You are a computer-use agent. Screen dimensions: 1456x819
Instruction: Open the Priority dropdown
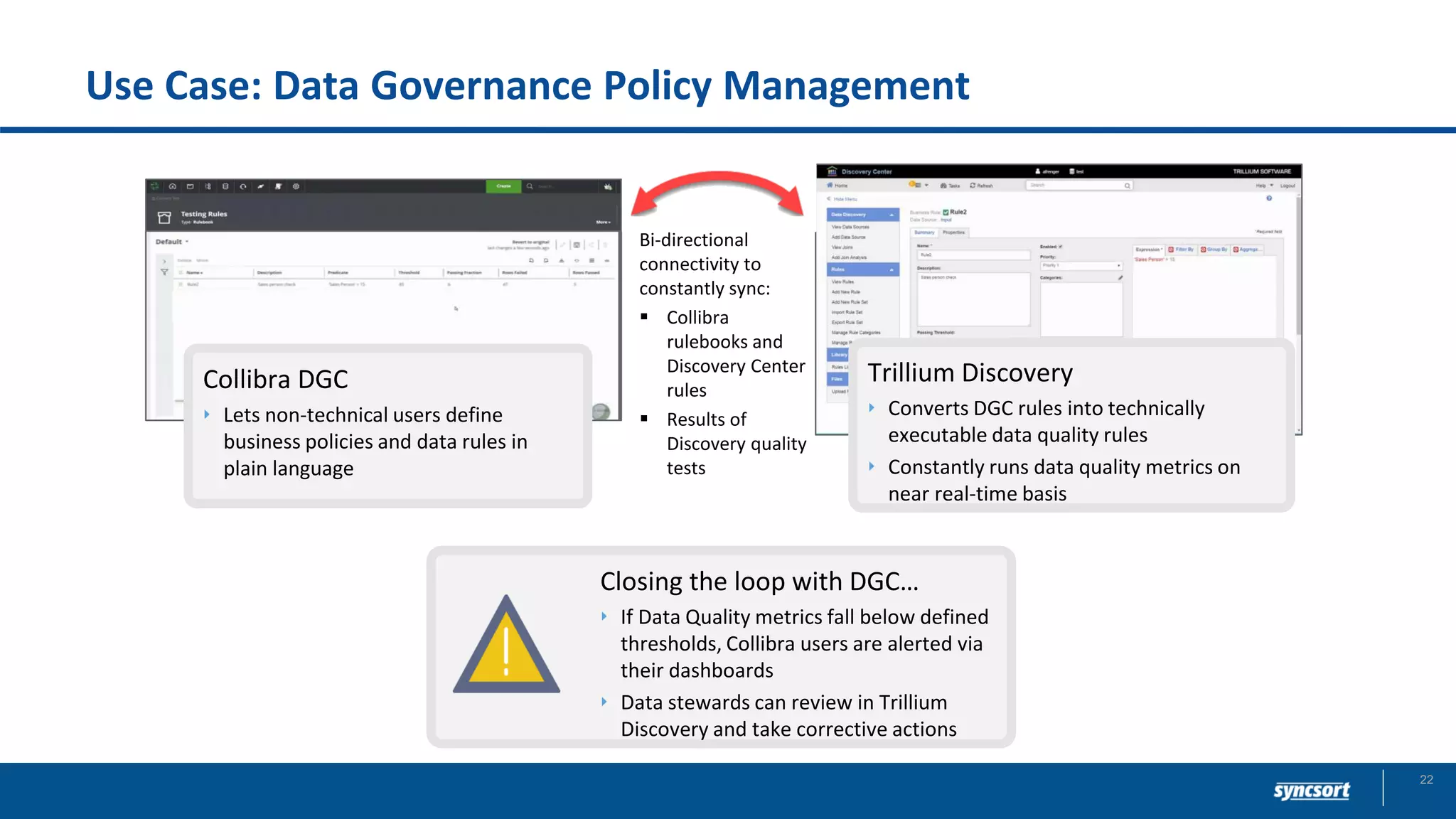click(1081, 266)
